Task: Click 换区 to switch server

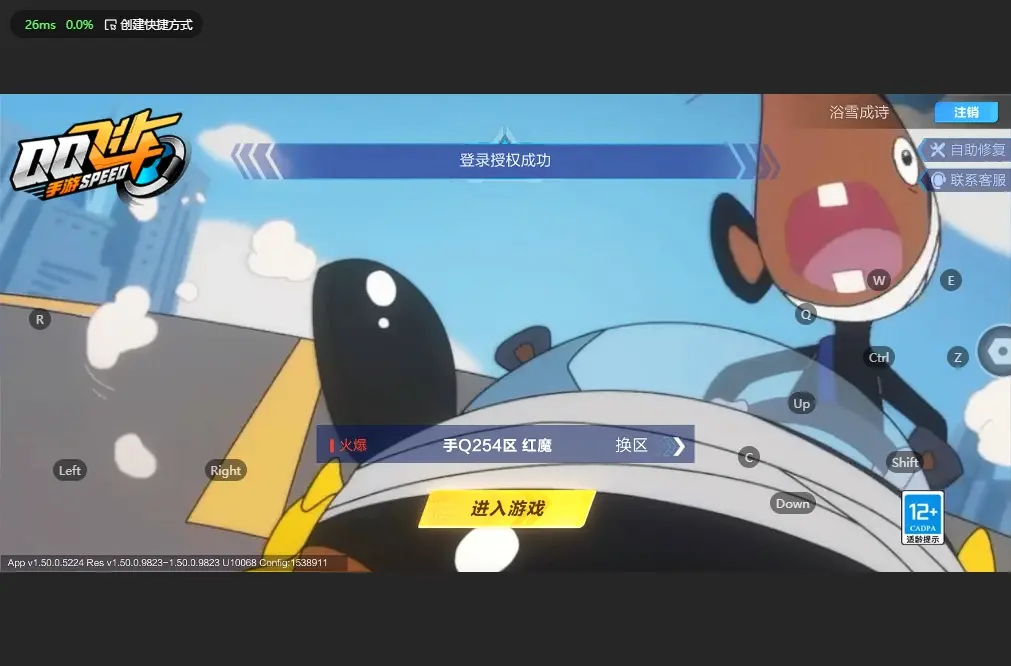Action: click(649, 446)
